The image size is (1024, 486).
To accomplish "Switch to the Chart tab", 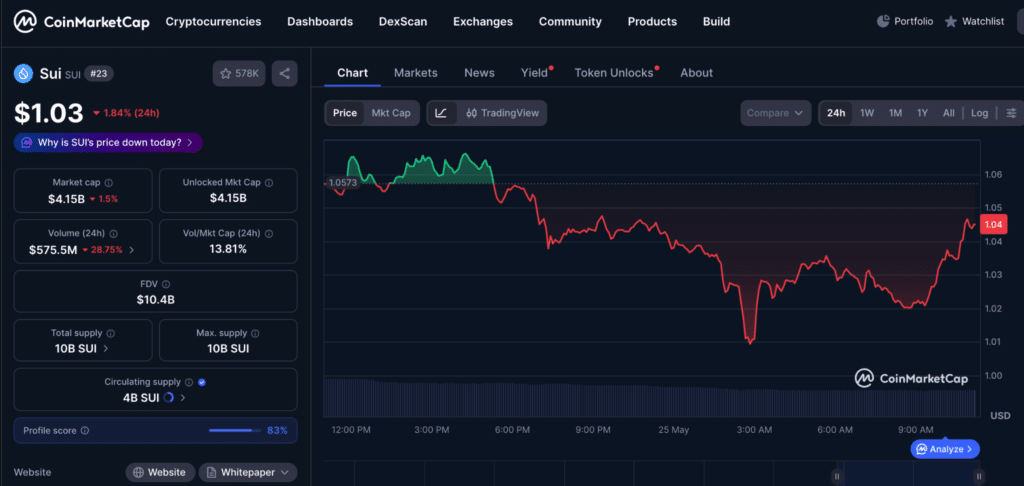I will pyautogui.click(x=353, y=73).
